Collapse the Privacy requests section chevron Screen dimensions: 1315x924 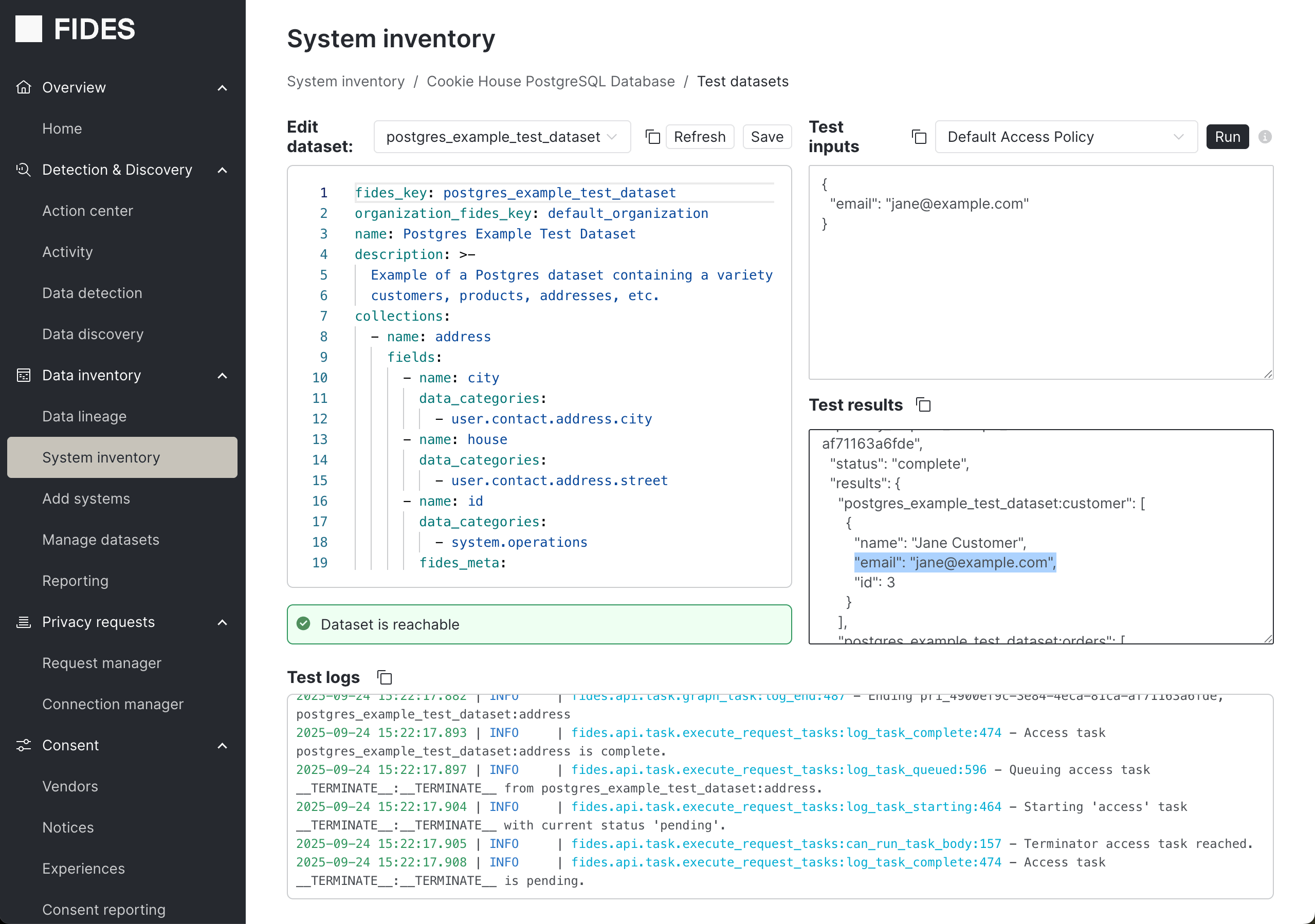[223, 622]
